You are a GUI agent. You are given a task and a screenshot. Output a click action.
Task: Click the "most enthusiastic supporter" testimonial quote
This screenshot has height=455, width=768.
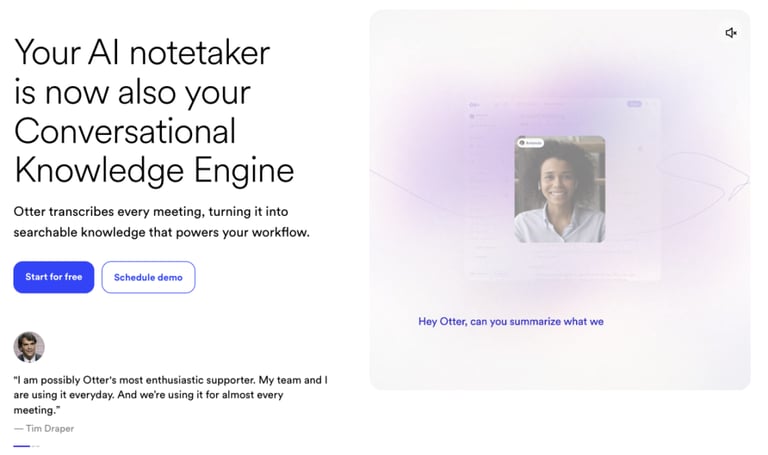point(170,395)
